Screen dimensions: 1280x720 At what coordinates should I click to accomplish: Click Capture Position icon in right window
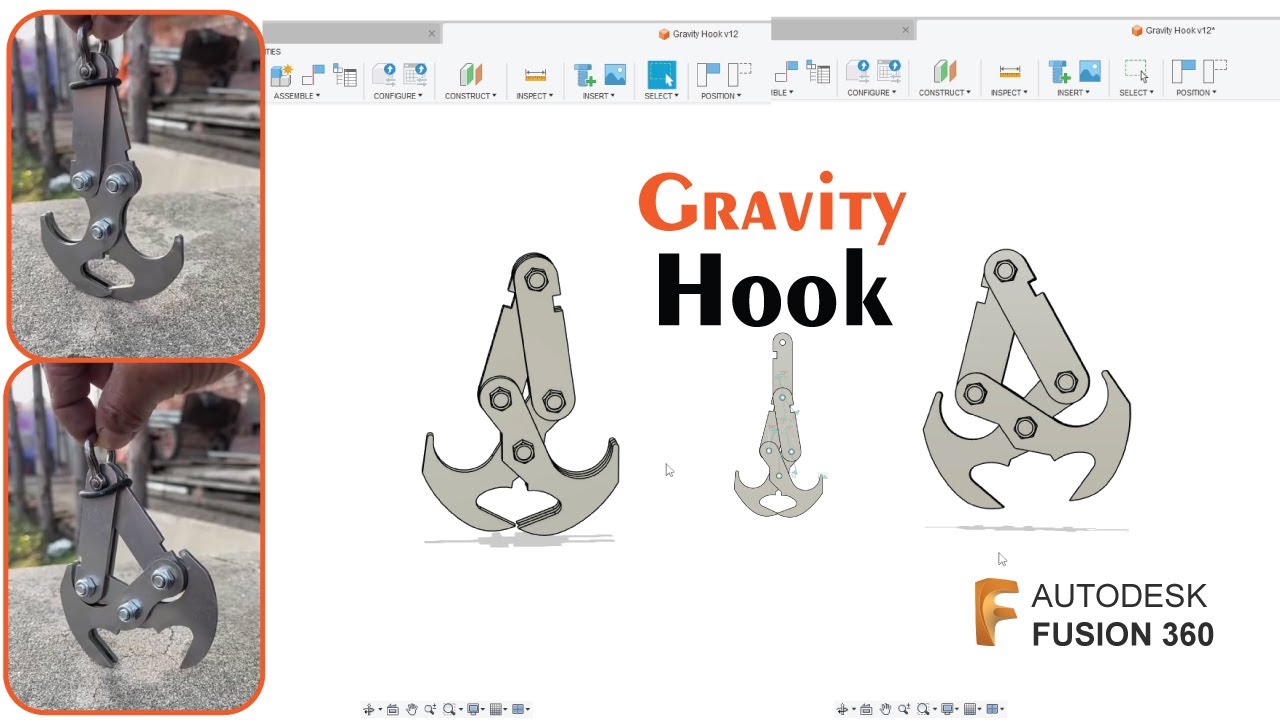1183,71
